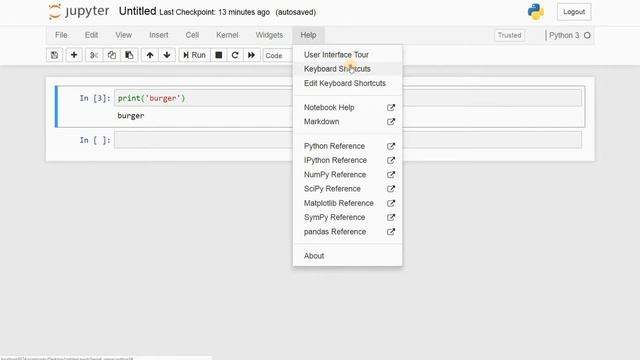Click the empty In [ ] code cell

348,140
